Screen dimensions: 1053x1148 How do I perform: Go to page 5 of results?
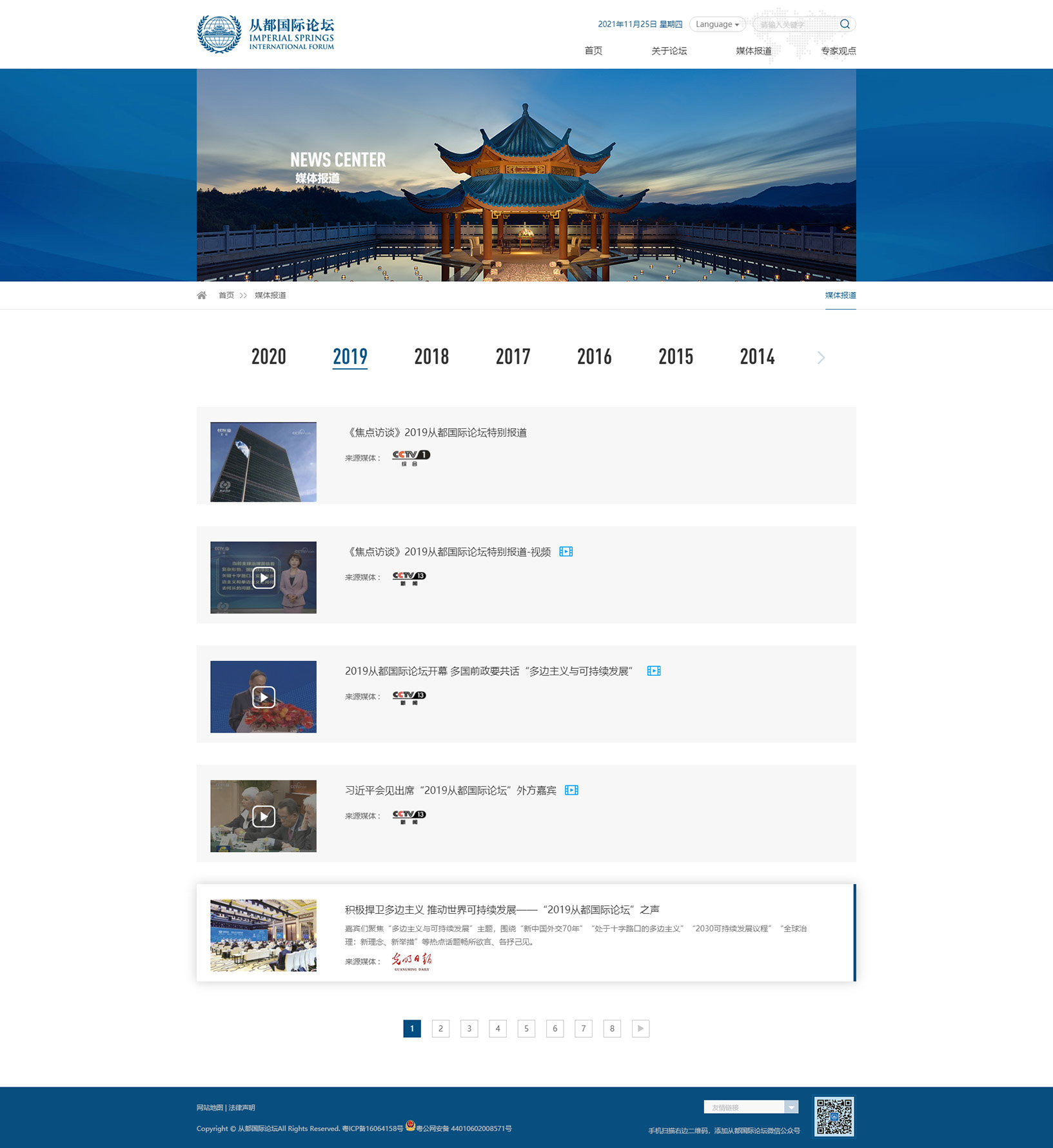click(526, 1029)
